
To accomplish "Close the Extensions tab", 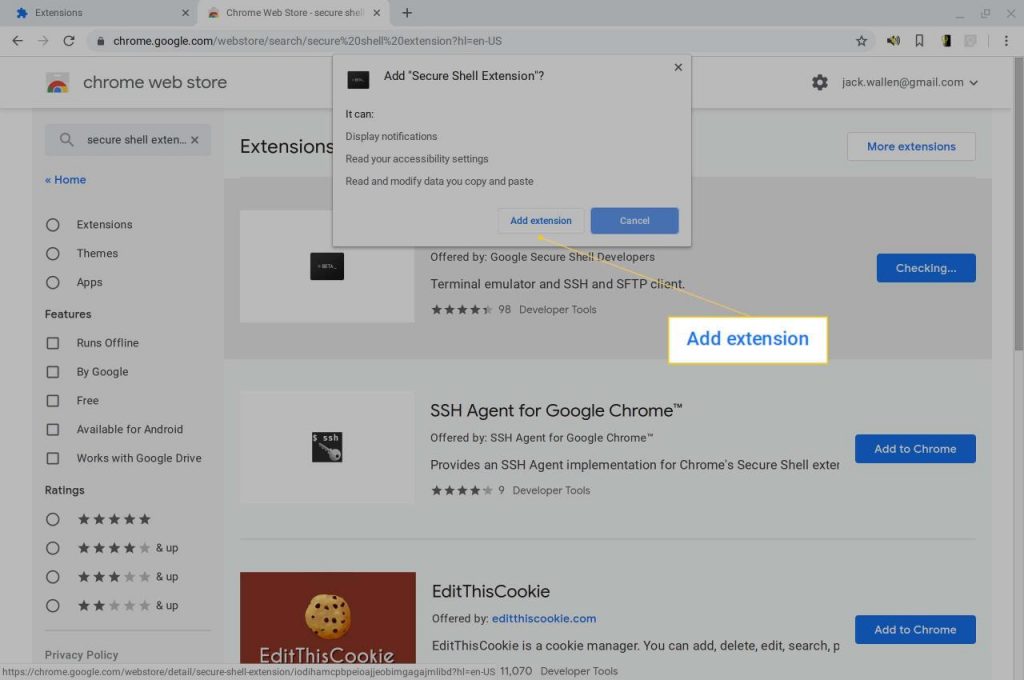I will click(185, 12).
